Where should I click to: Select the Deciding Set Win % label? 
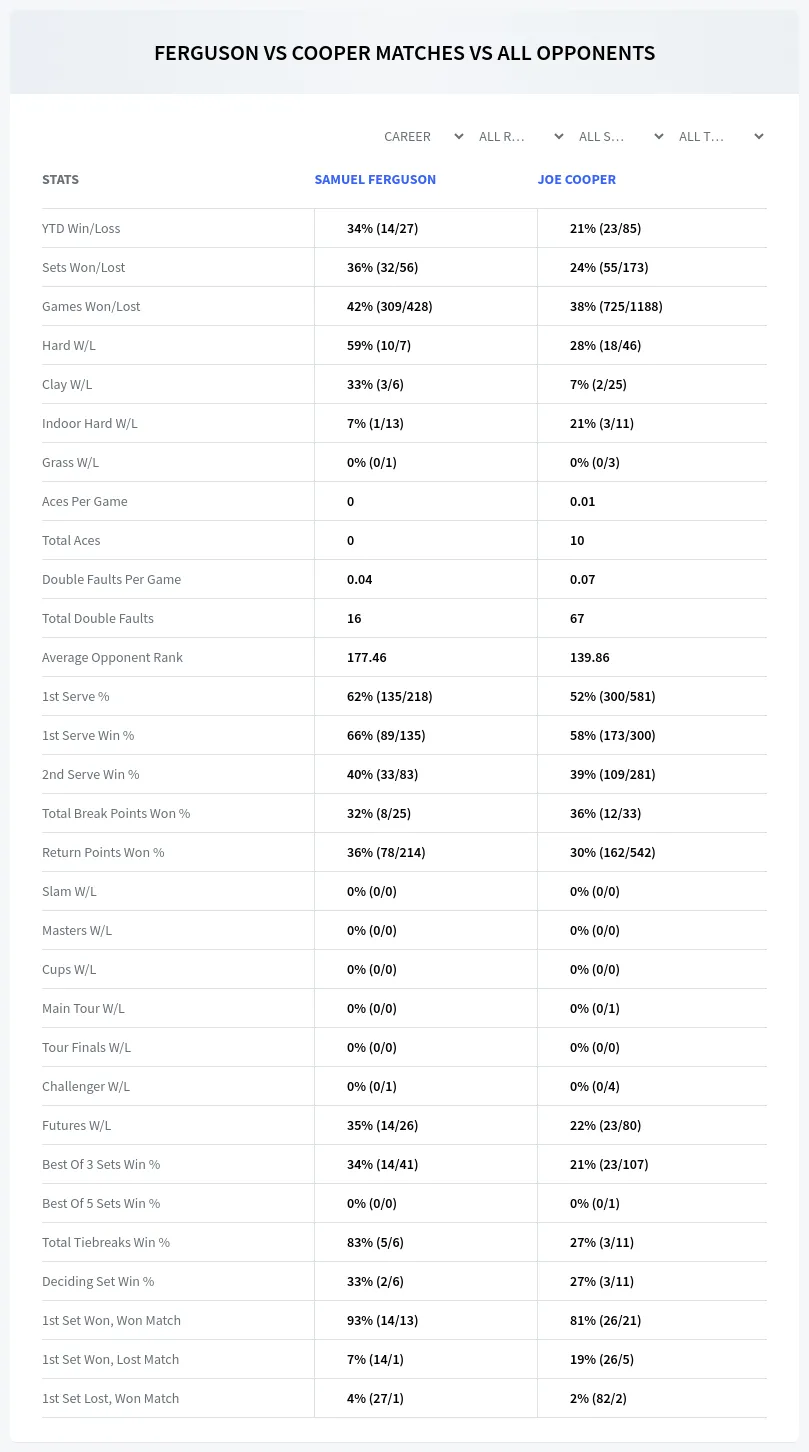98,1281
